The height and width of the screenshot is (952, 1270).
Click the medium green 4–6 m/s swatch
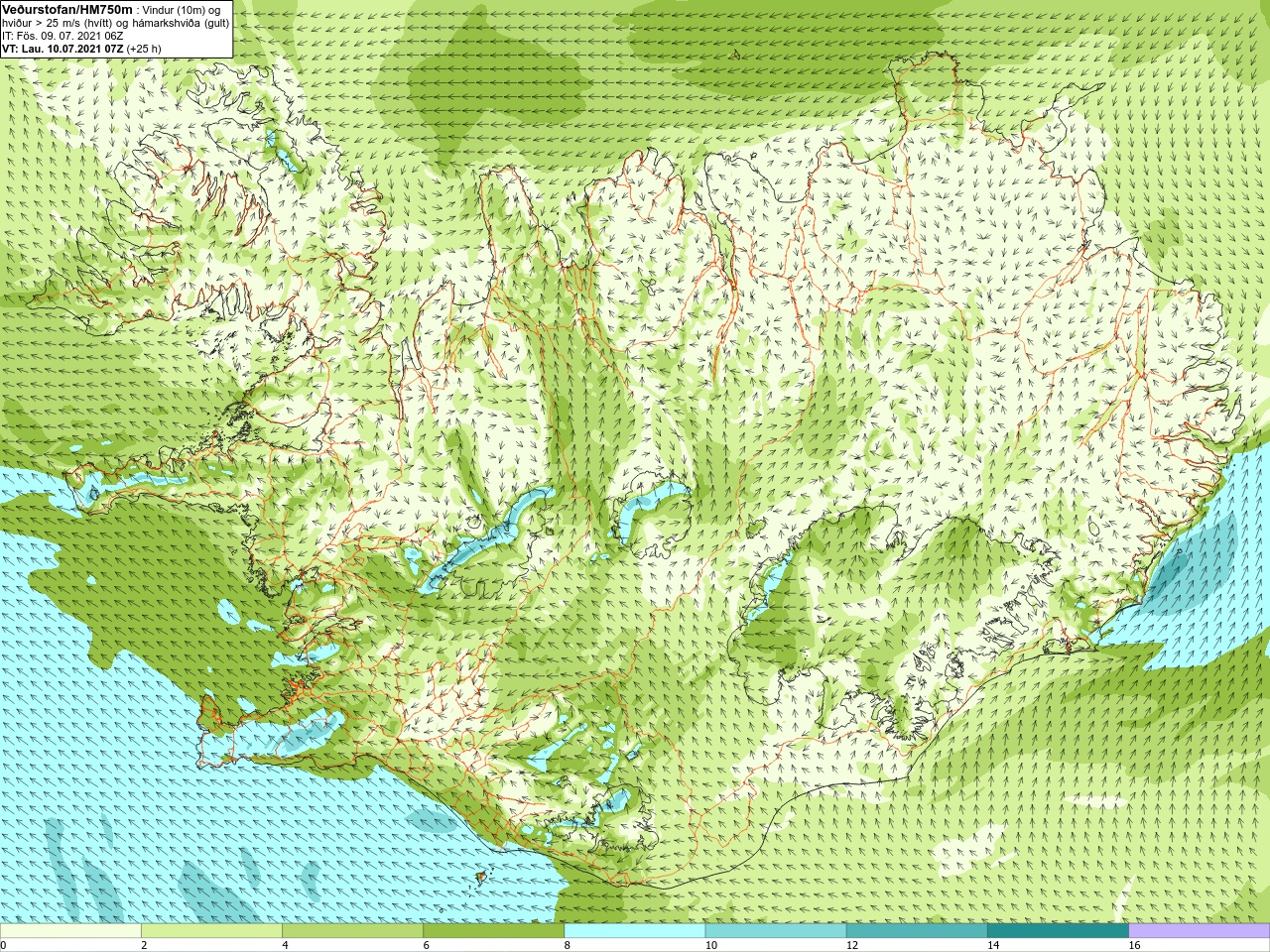352,931
